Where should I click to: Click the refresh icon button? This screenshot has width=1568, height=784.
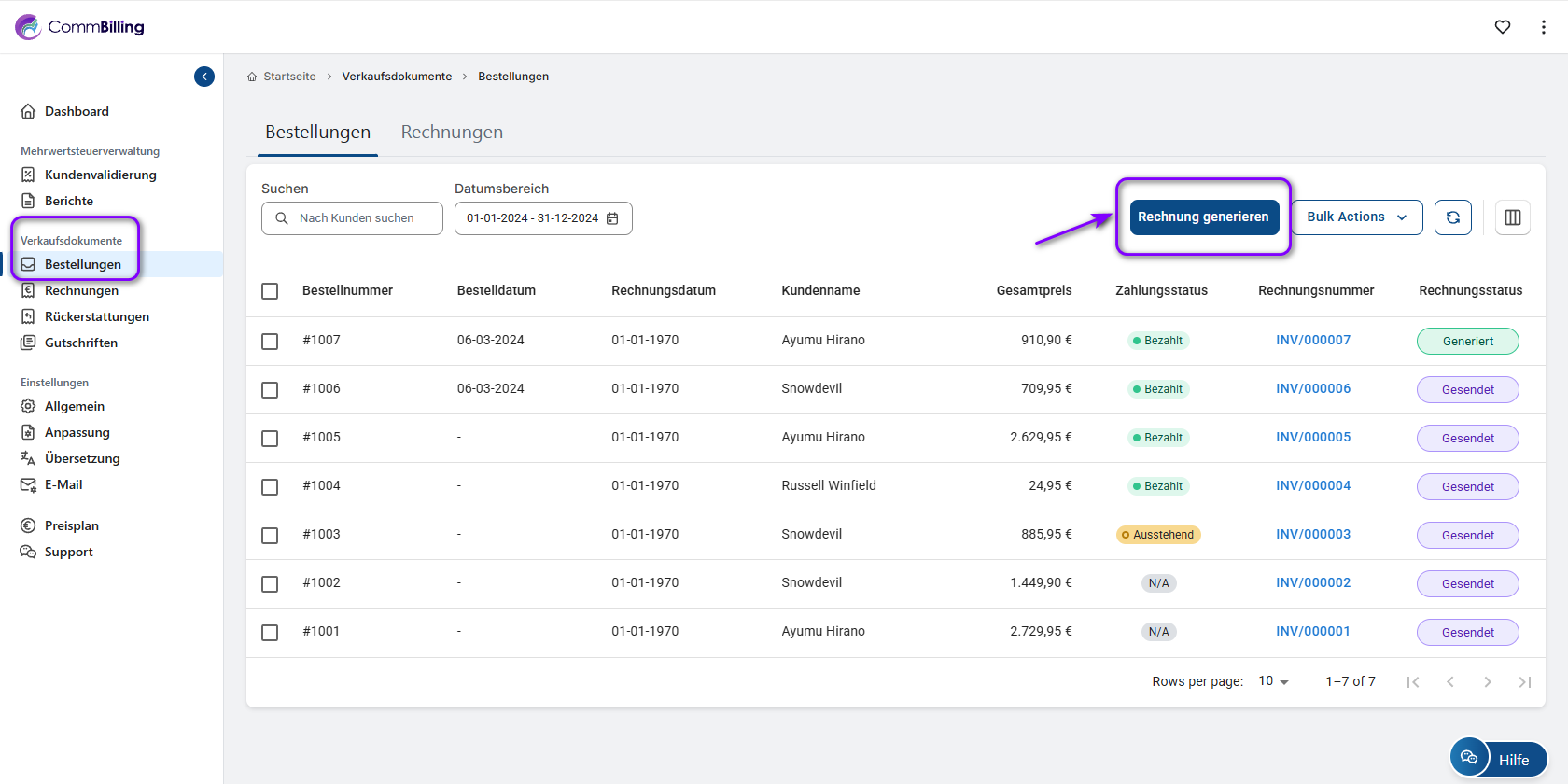pos(1452,217)
